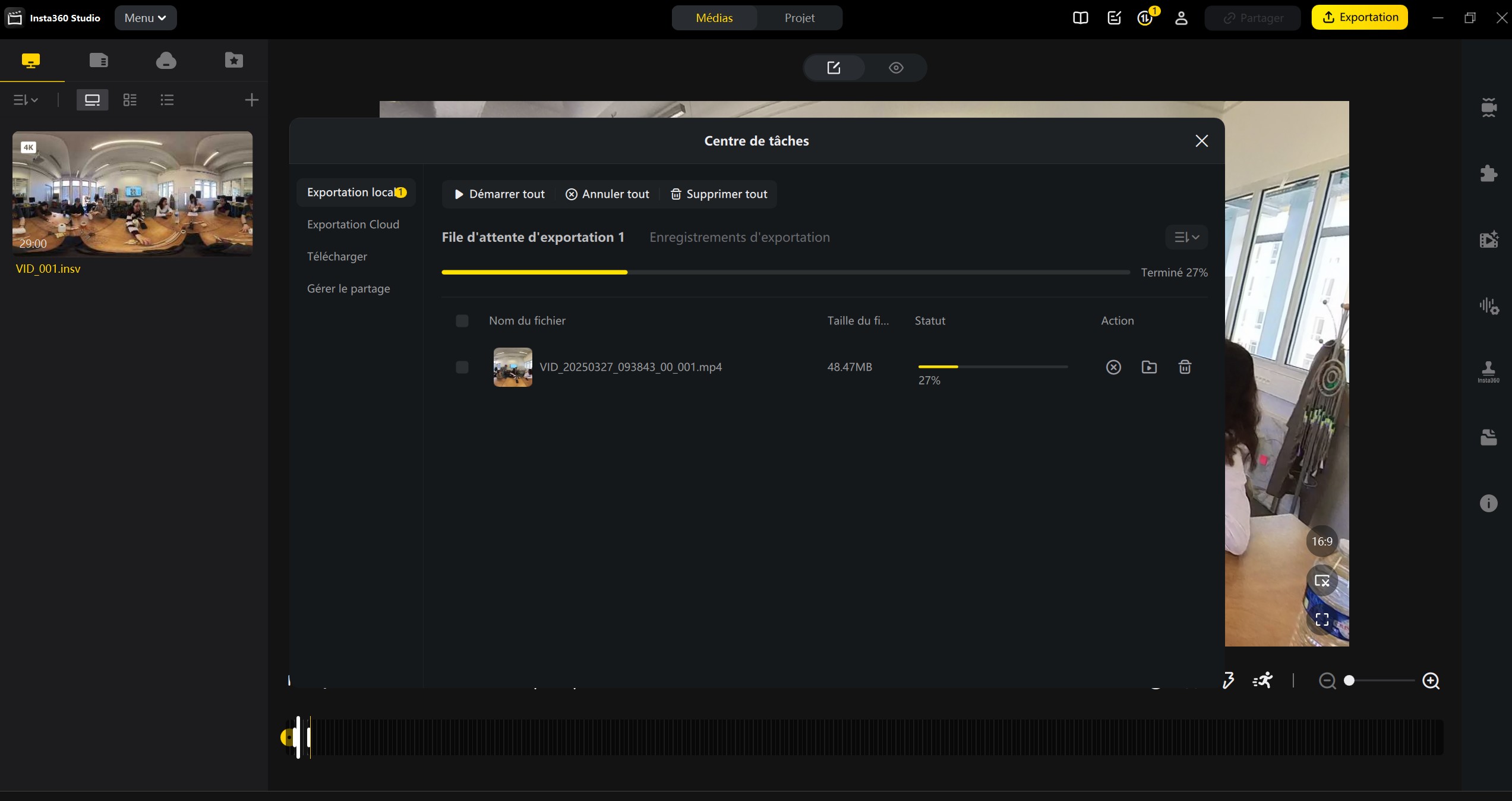Check the VID_20250327 file row checkbox

tap(462, 367)
